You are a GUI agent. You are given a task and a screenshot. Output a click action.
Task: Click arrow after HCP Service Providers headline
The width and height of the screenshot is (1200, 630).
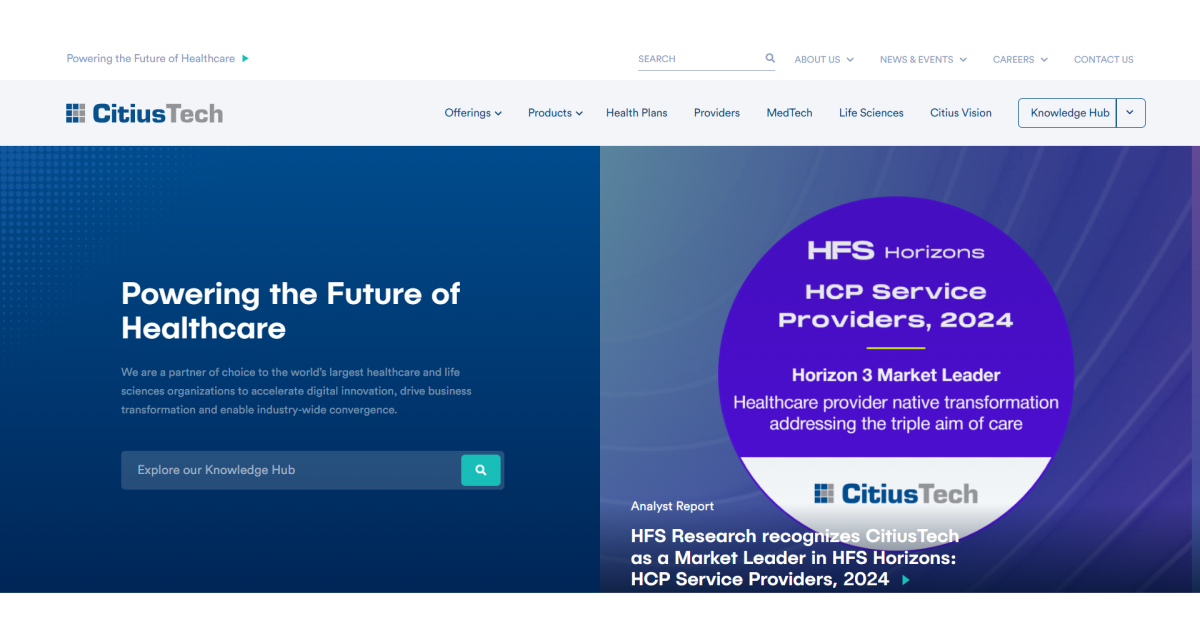906,580
